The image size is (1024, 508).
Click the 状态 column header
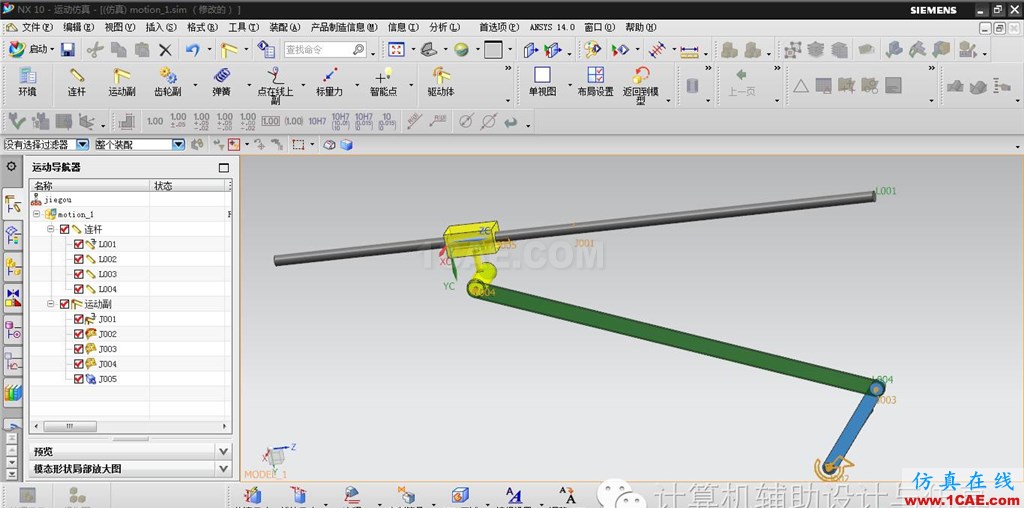click(x=188, y=185)
